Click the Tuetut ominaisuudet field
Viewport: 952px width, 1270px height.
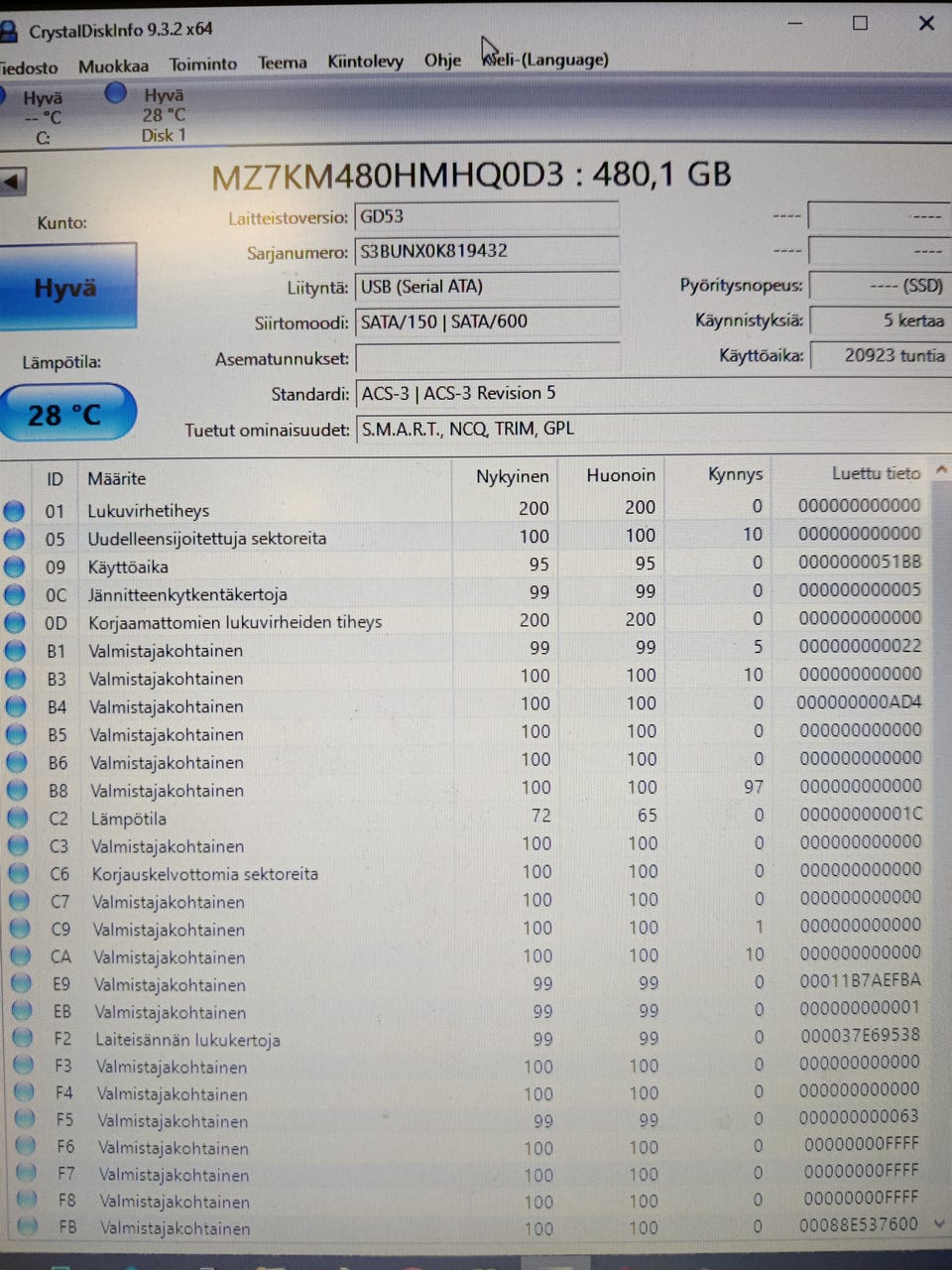click(653, 430)
